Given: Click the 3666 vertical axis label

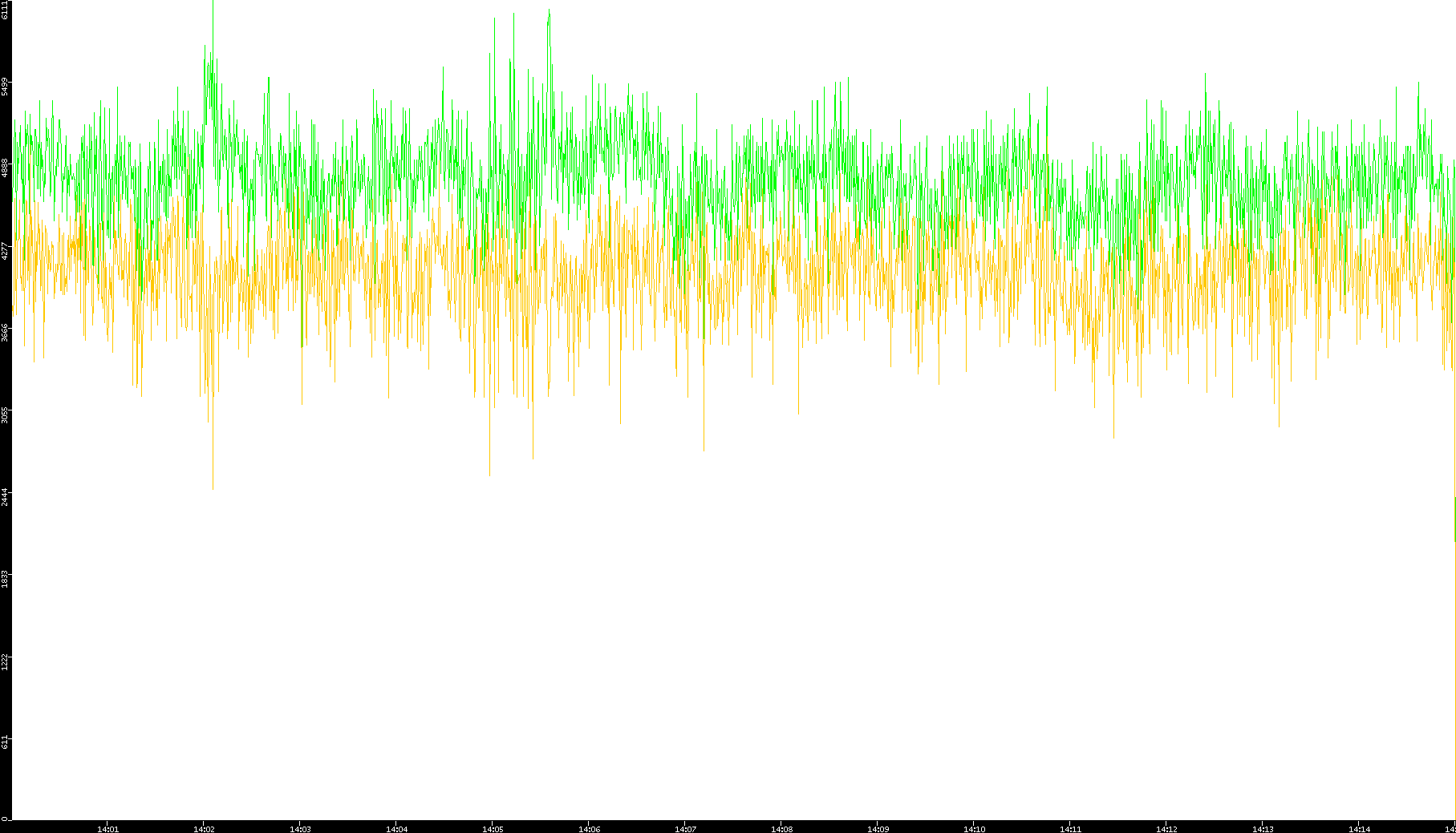Looking at the screenshot, I should pyautogui.click(x=6, y=333).
